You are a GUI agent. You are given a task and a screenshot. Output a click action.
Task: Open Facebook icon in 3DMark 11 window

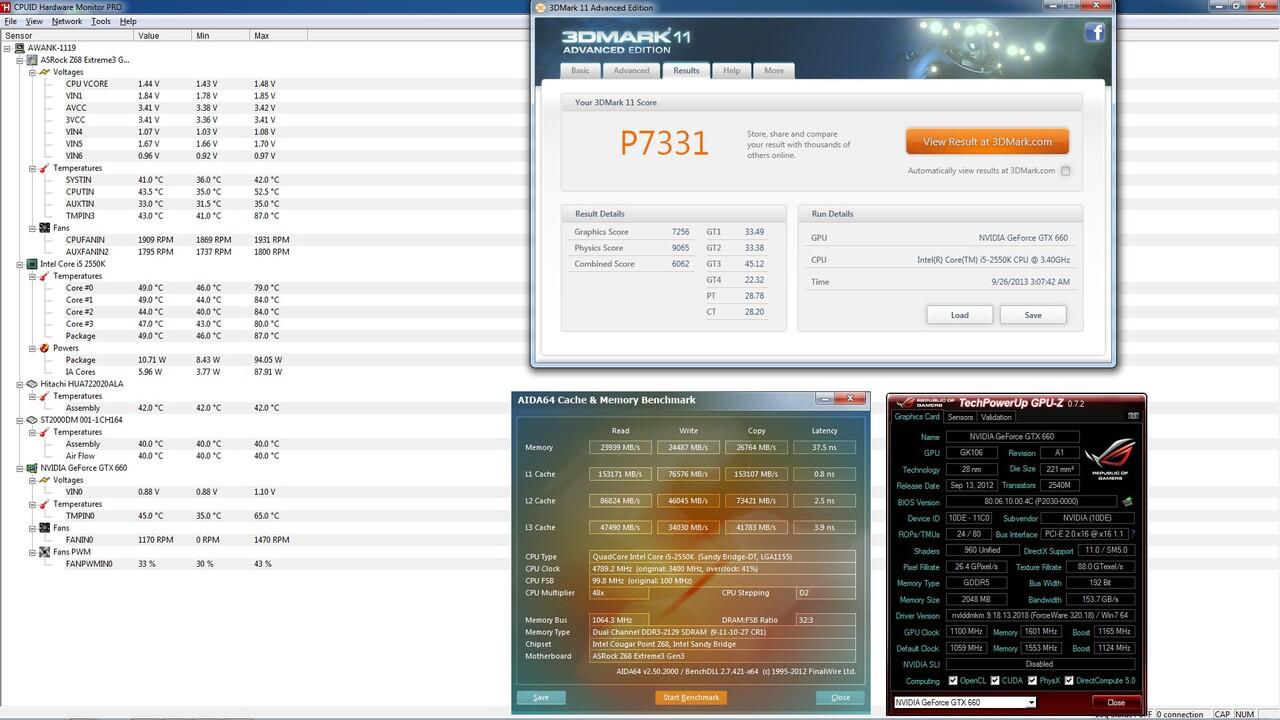1094,33
